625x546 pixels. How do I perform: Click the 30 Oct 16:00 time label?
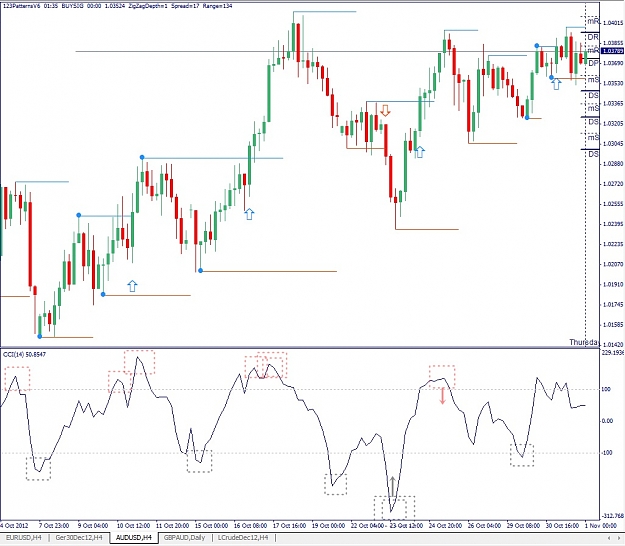pos(562,526)
